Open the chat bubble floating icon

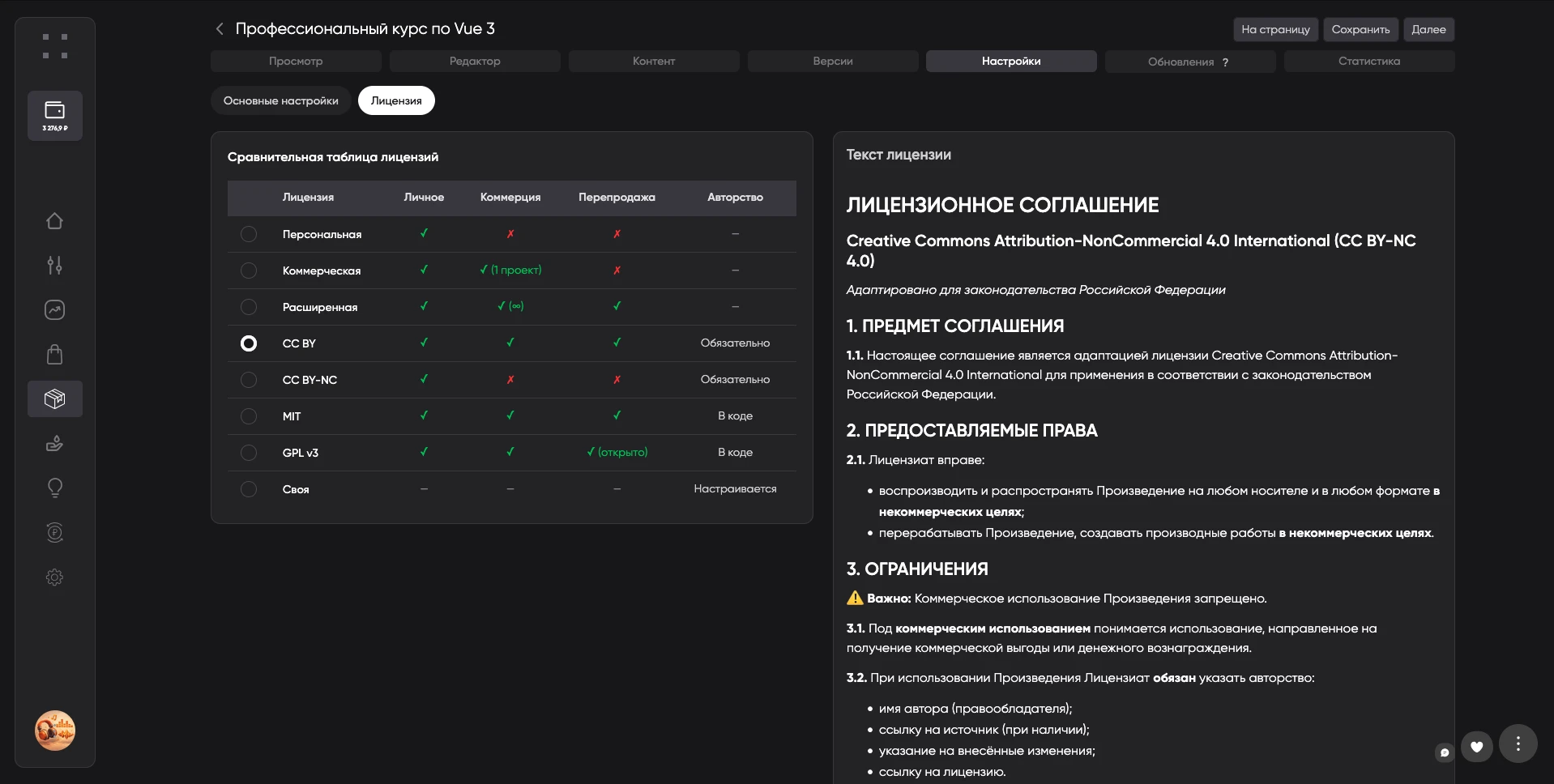pos(1444,752)
